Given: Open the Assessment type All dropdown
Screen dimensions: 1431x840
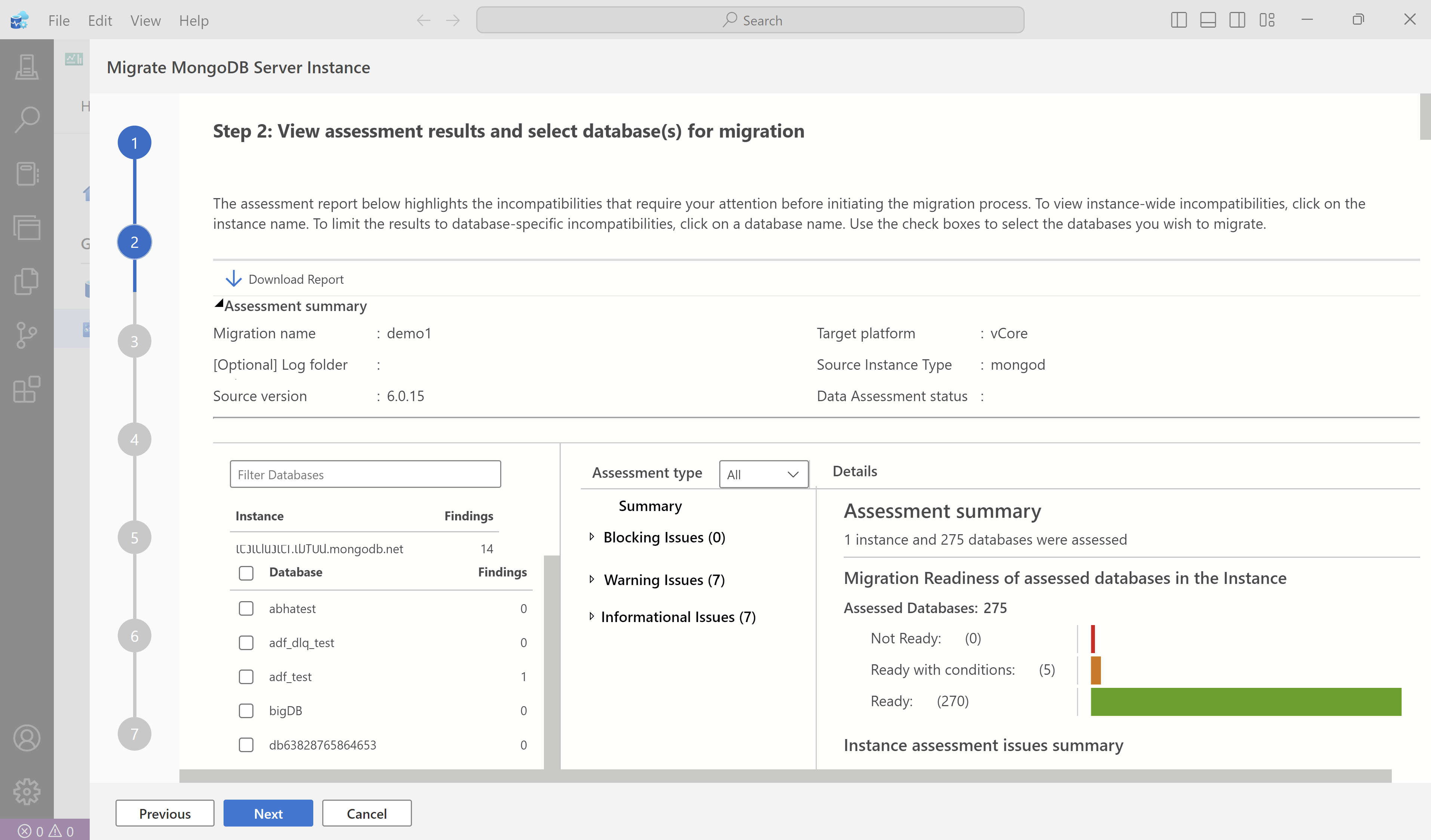Looking at the screenshot, I should pyautogui.click(x=763, y=474).
